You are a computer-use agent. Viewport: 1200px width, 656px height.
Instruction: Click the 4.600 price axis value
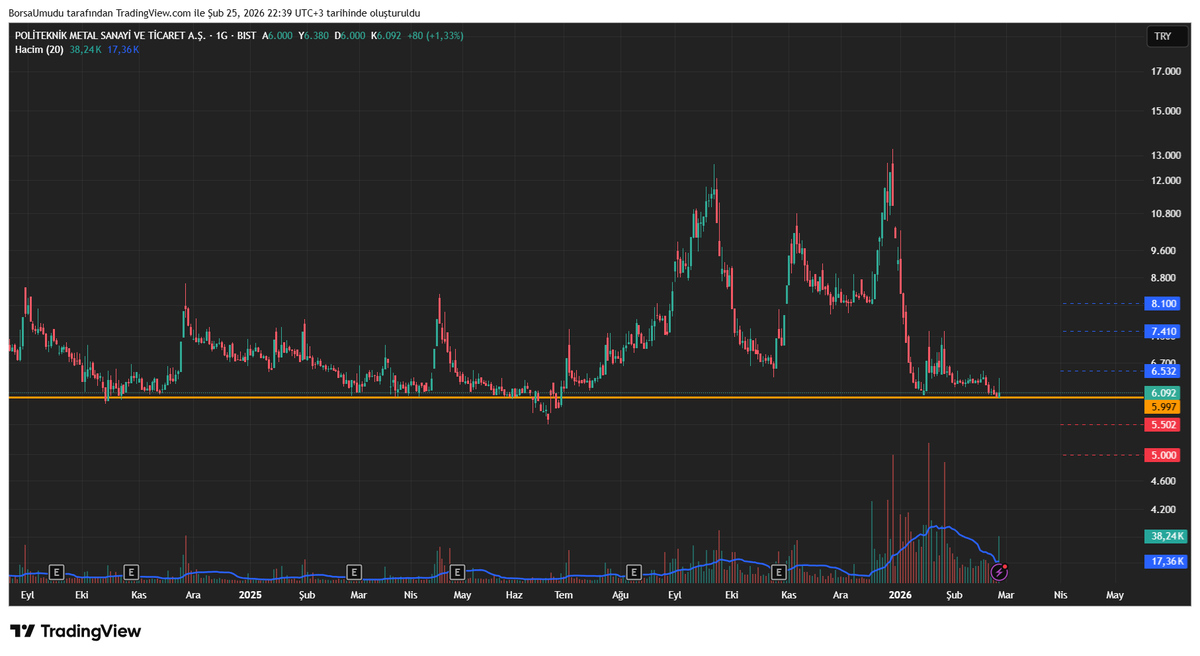click(1164, 482)
